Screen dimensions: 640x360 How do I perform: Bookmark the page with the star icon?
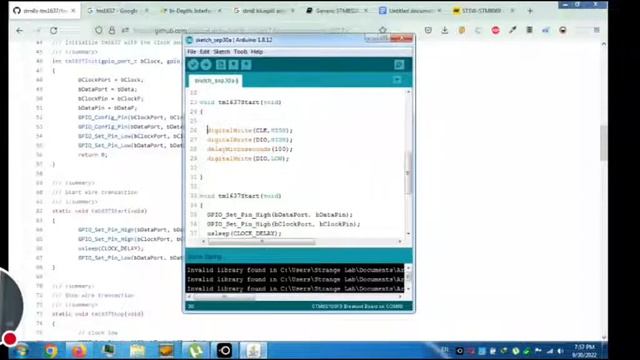pos(383,30)
